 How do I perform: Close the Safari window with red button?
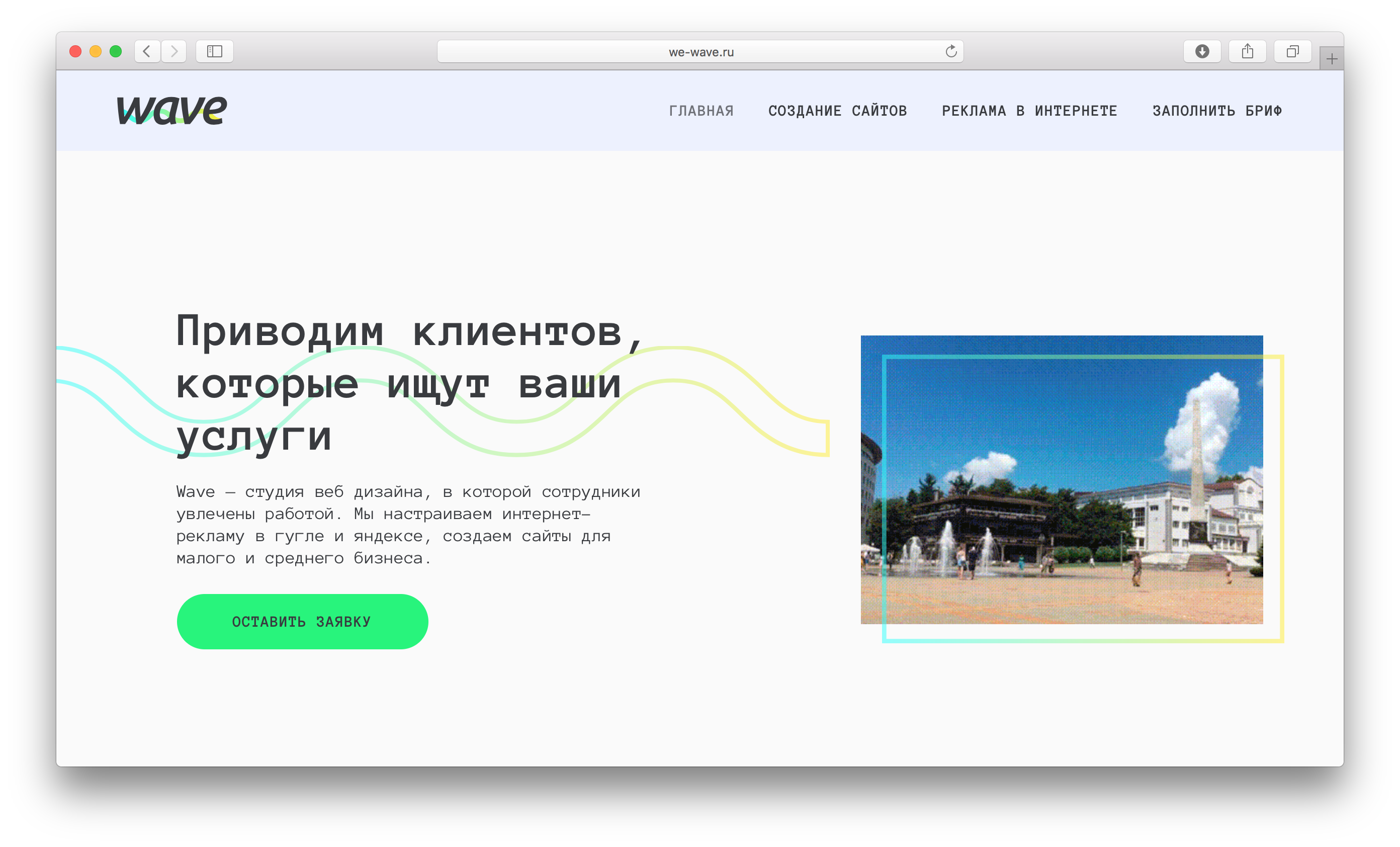[x=75, y=51]
